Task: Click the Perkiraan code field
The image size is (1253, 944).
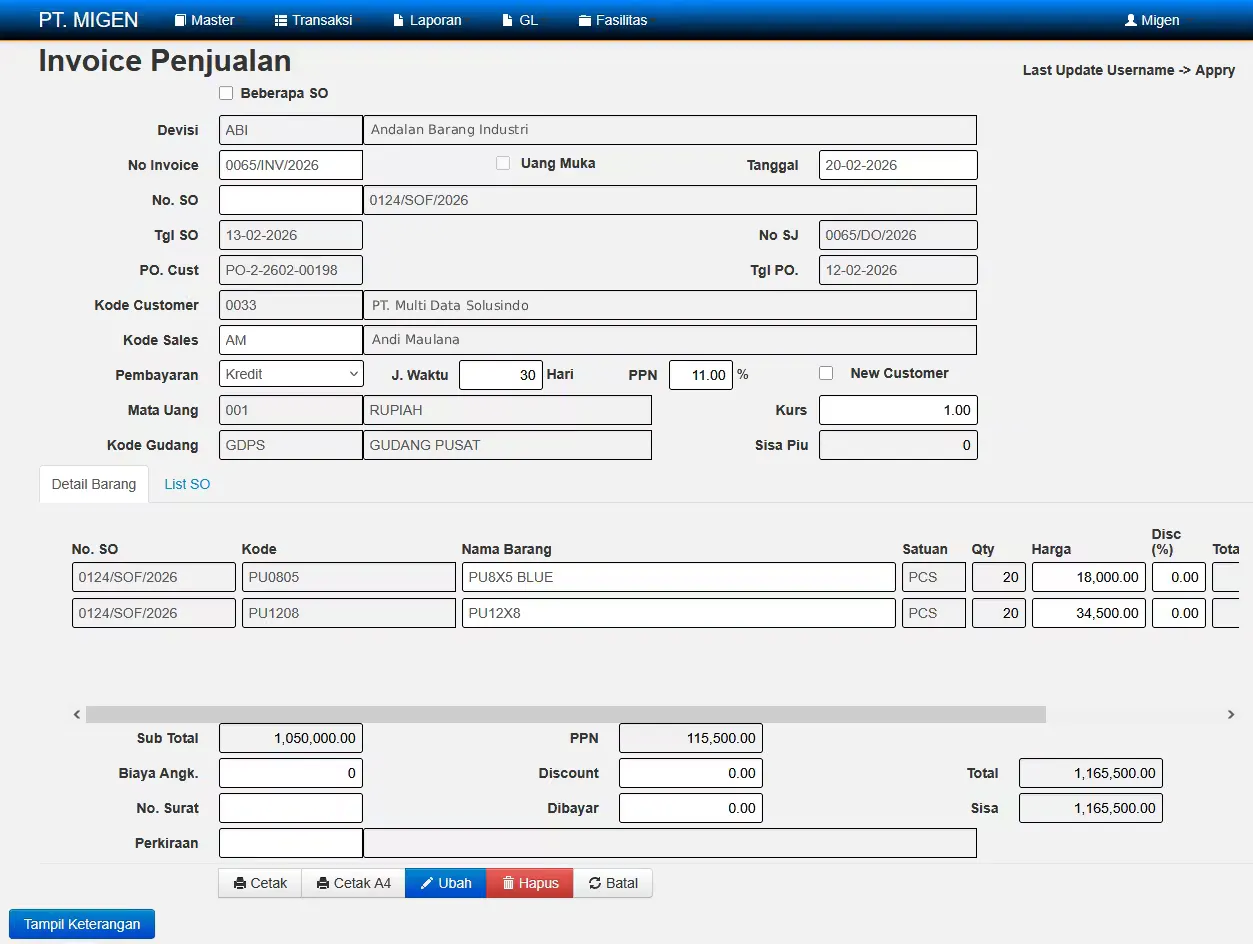Action: (x=291, y=843)
